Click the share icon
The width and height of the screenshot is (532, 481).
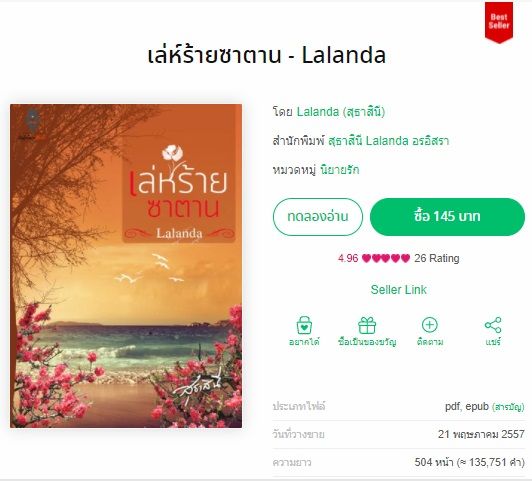click(x=493, y=325)
